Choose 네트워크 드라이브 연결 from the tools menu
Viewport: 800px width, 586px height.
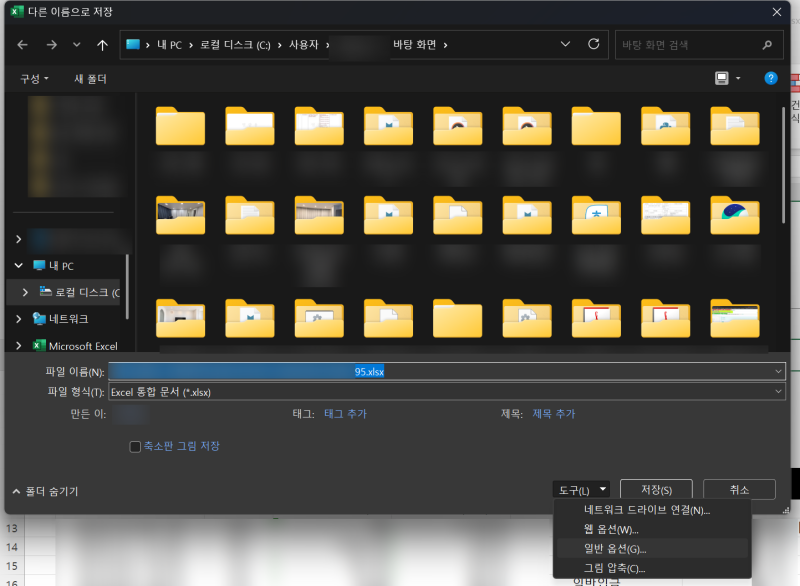[652, 510]
